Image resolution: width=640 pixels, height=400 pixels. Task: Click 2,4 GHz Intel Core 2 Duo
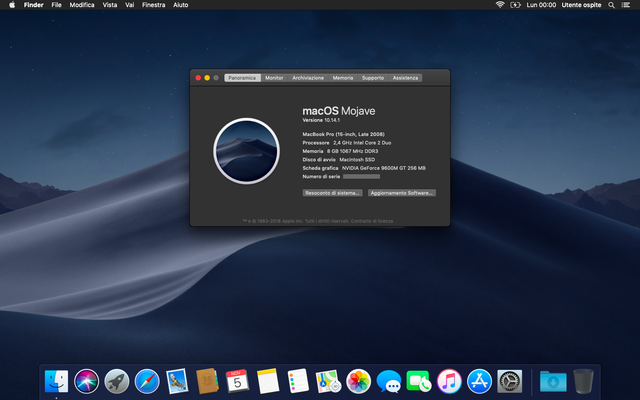click(x=362, y=142)
